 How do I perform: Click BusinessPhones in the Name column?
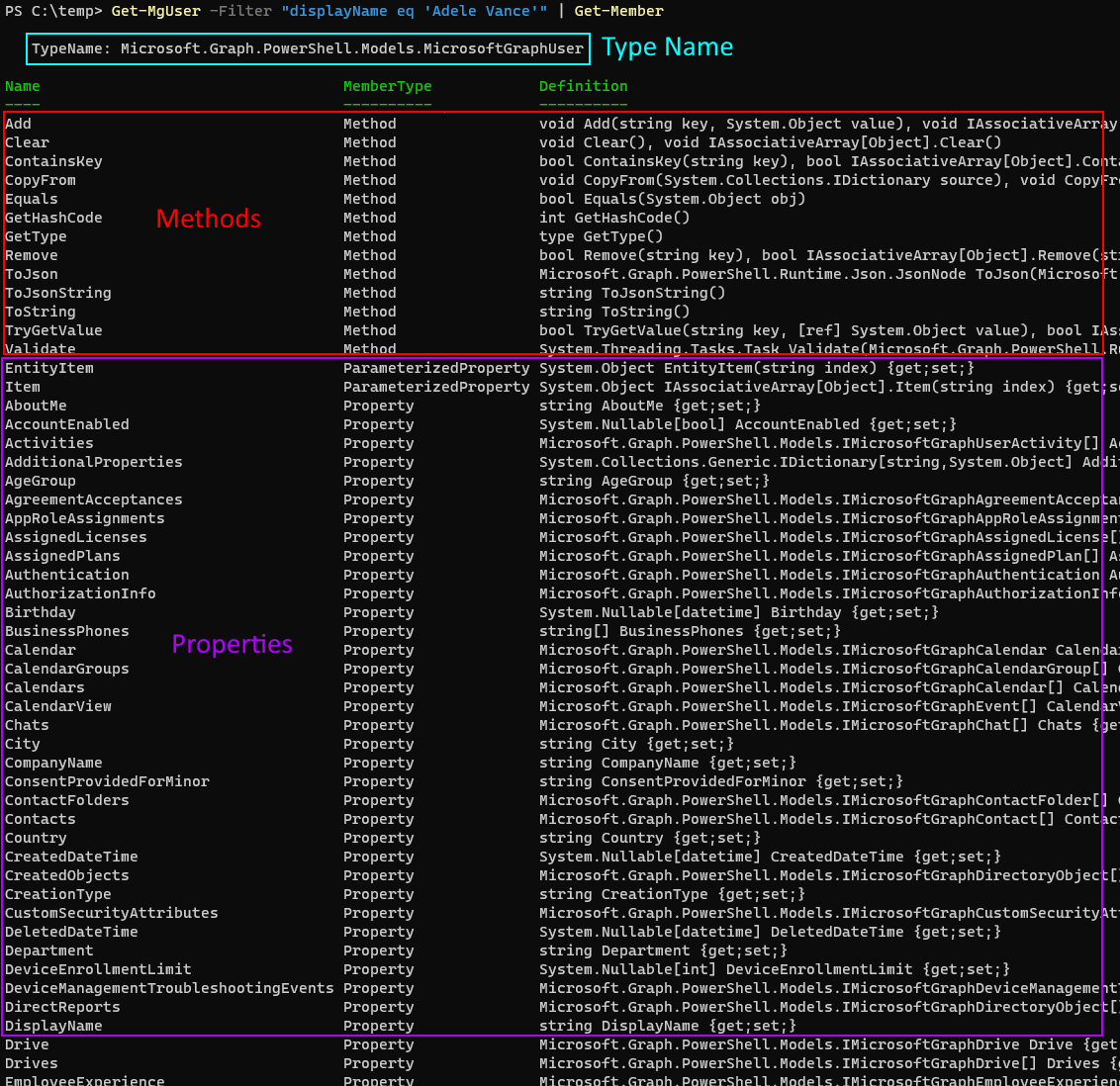tap(67, 632)
